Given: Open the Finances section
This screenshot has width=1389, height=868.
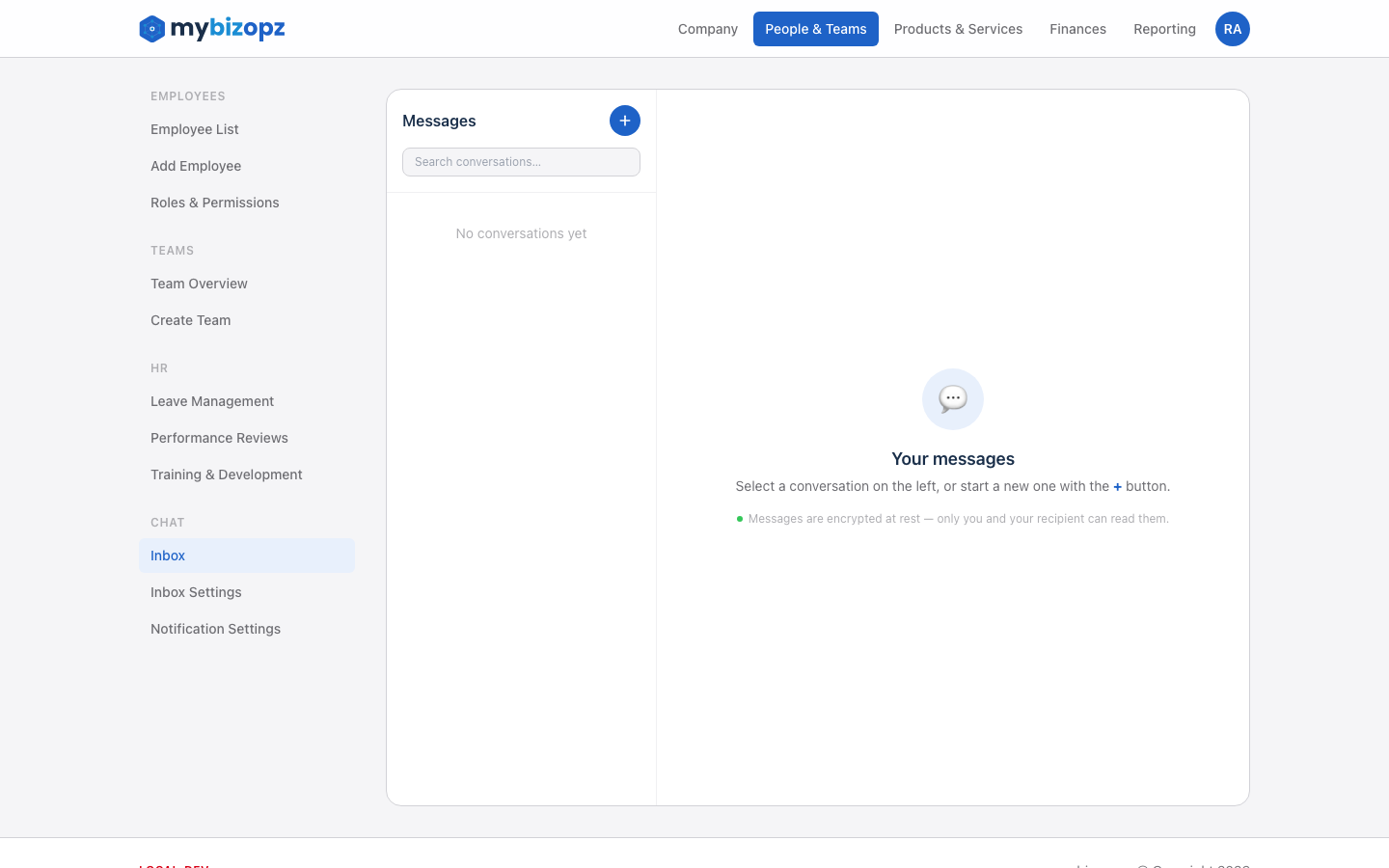Looking at the screenshot, I should click(x=1077, y=29).
